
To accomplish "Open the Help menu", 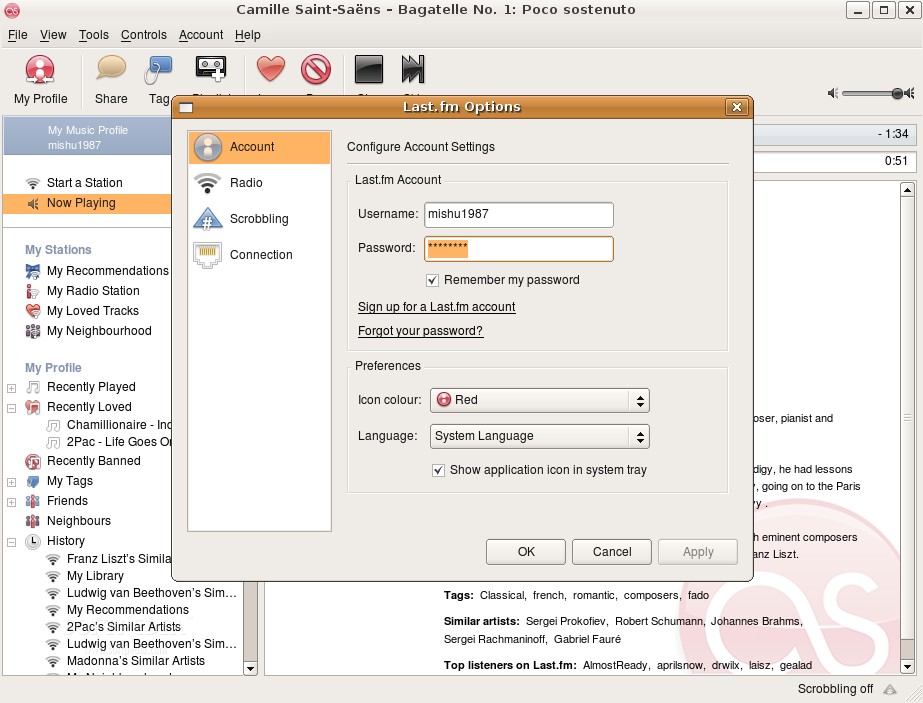I will [x=247, y=35].
